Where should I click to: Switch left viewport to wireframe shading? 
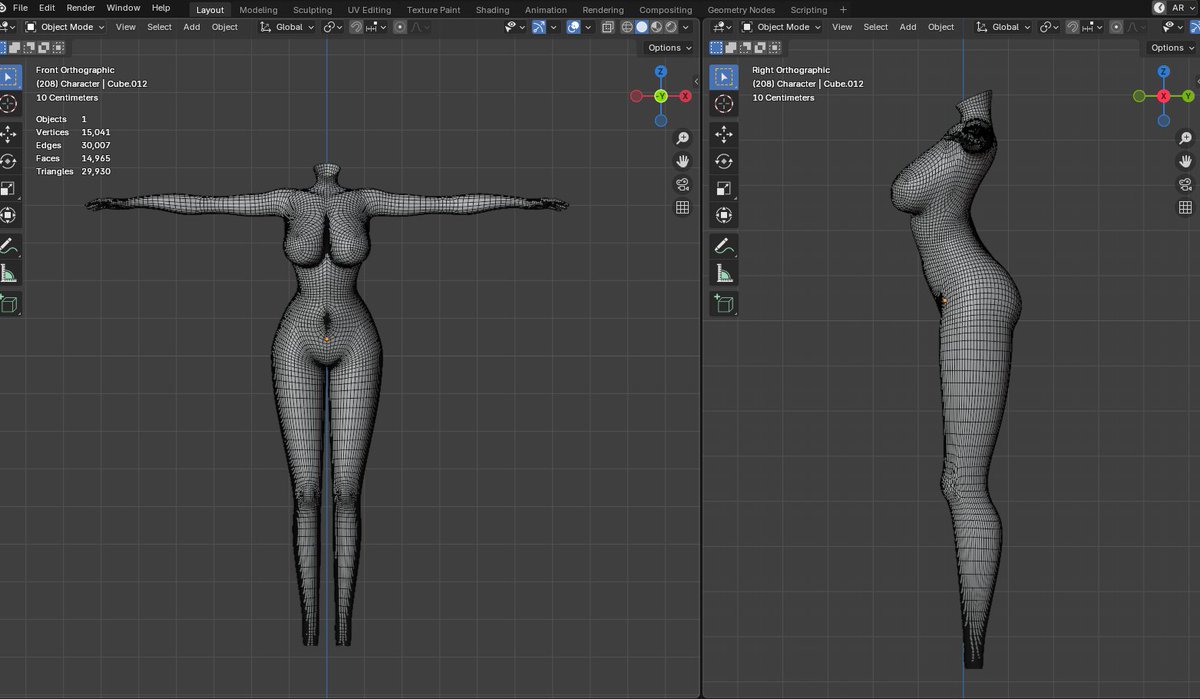pos(628,27)
